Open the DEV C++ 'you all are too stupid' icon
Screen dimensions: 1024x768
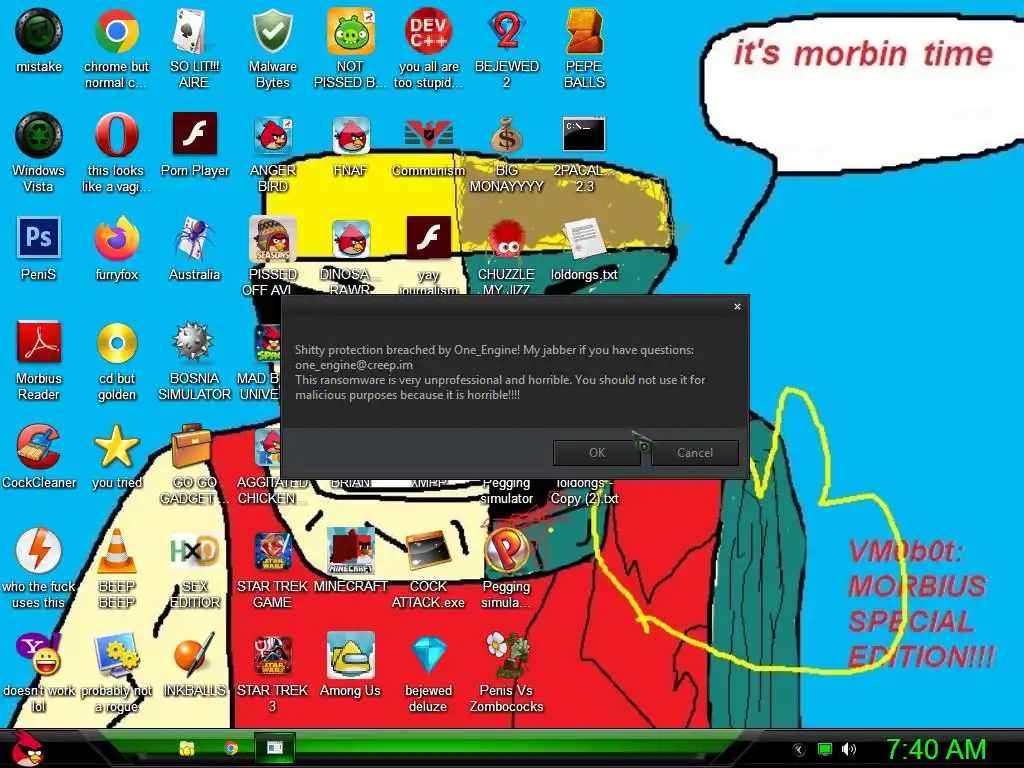(428, 31)
